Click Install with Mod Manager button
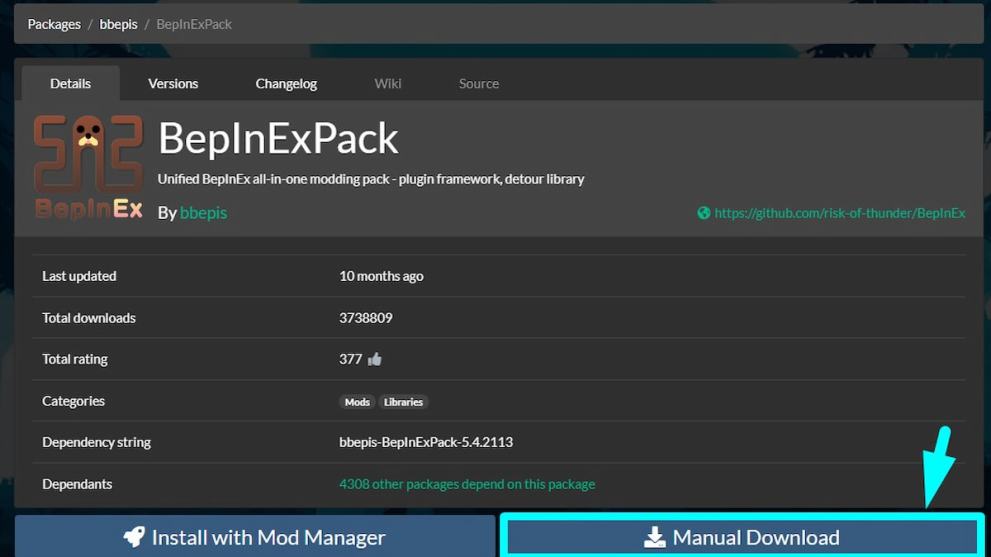Screen dimensions: 991x557 point(255,537)
